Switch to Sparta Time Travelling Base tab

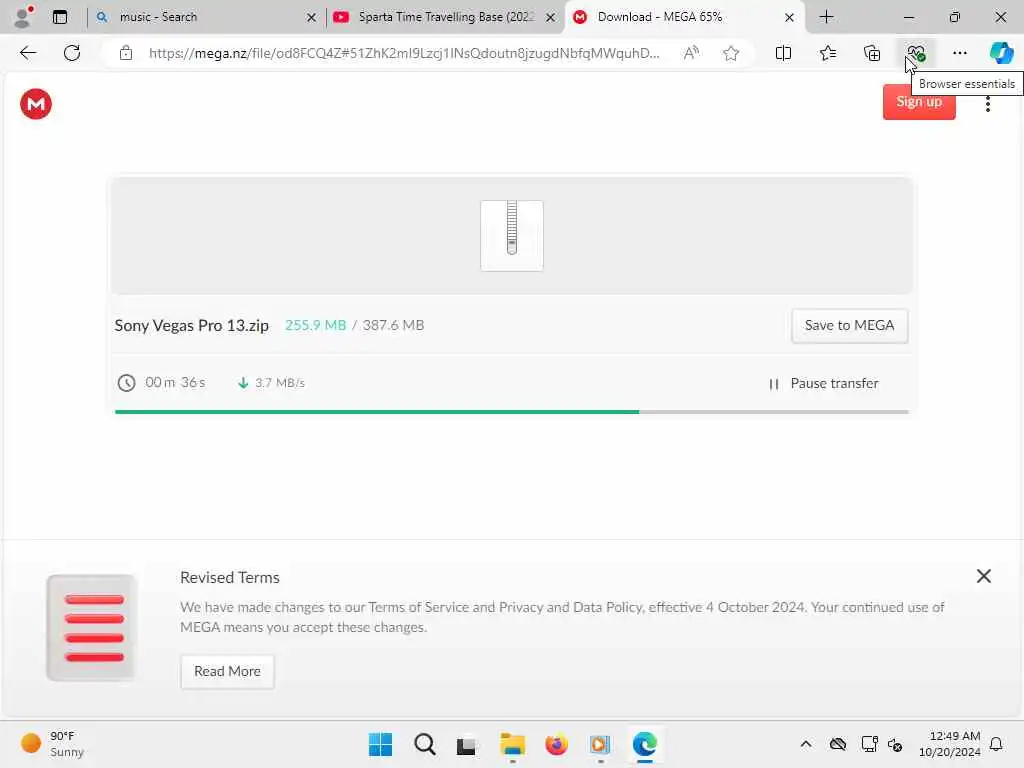click(446, 17)
